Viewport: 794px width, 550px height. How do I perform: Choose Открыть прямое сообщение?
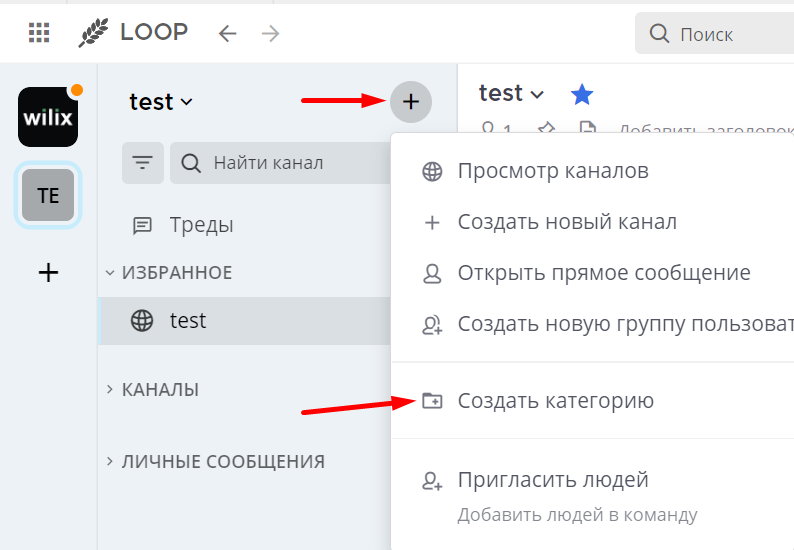[x=593, y=273]
